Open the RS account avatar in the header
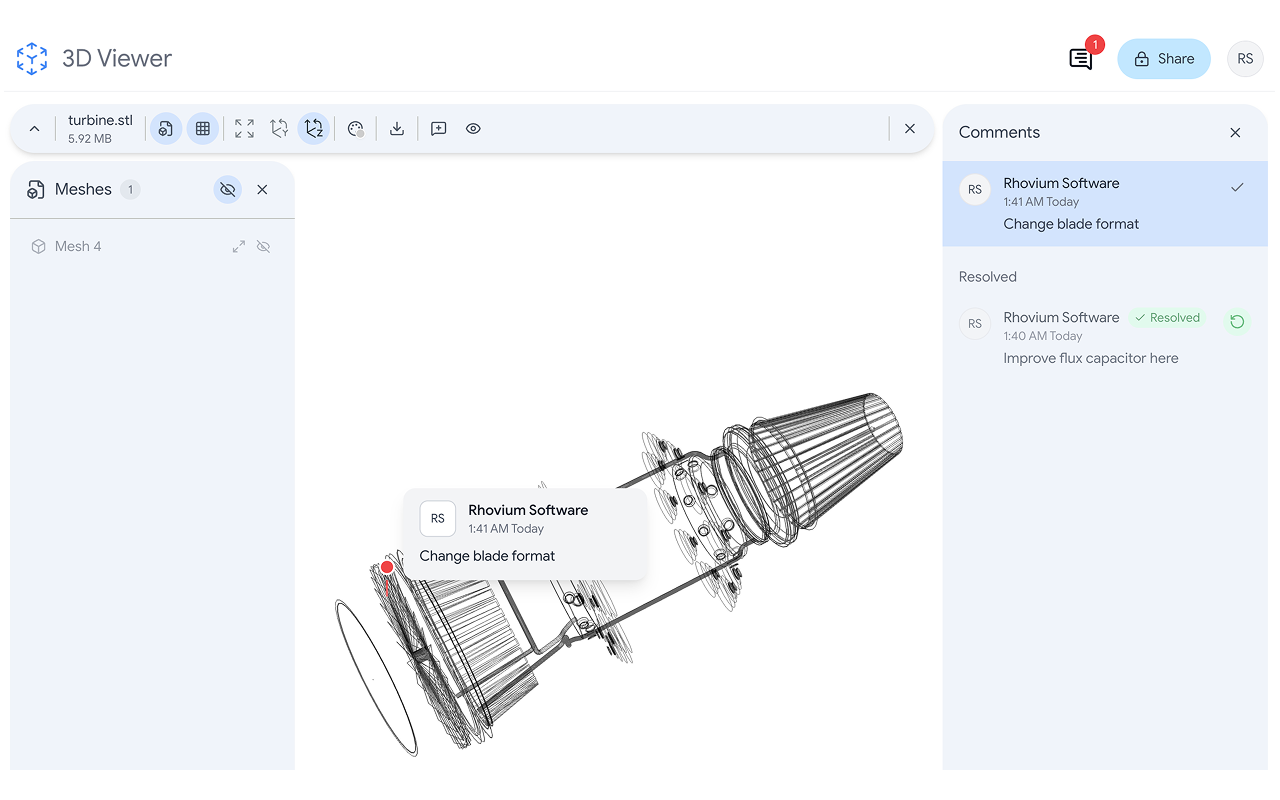This screenshot has height=800, width=1280. (x=1245, y=59)
